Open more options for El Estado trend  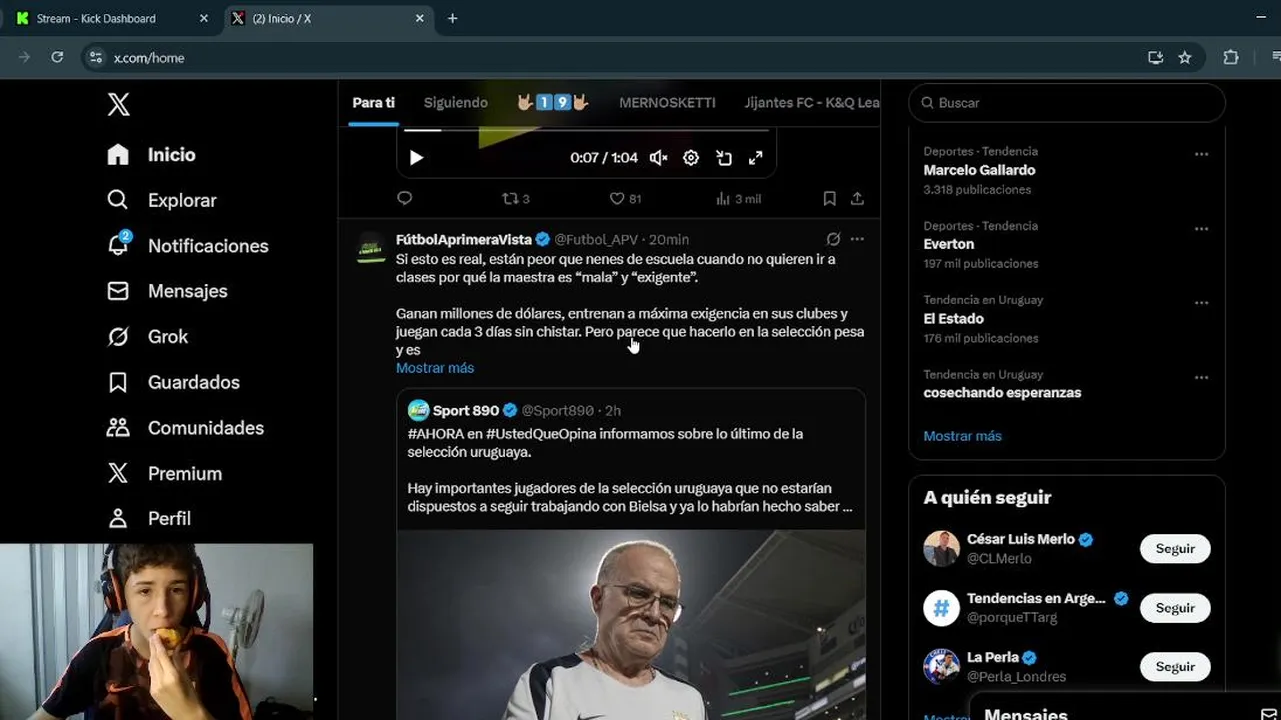point(1201,303)
